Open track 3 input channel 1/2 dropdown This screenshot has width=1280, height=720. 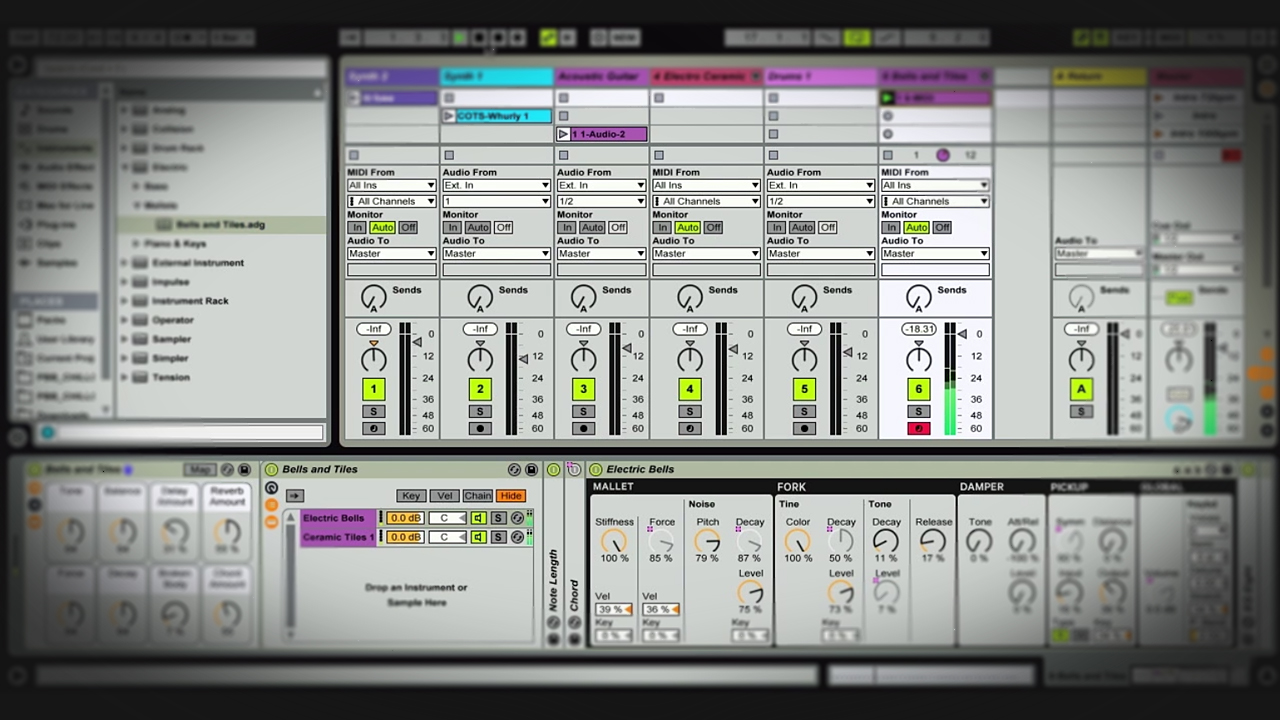pos(601,201)
